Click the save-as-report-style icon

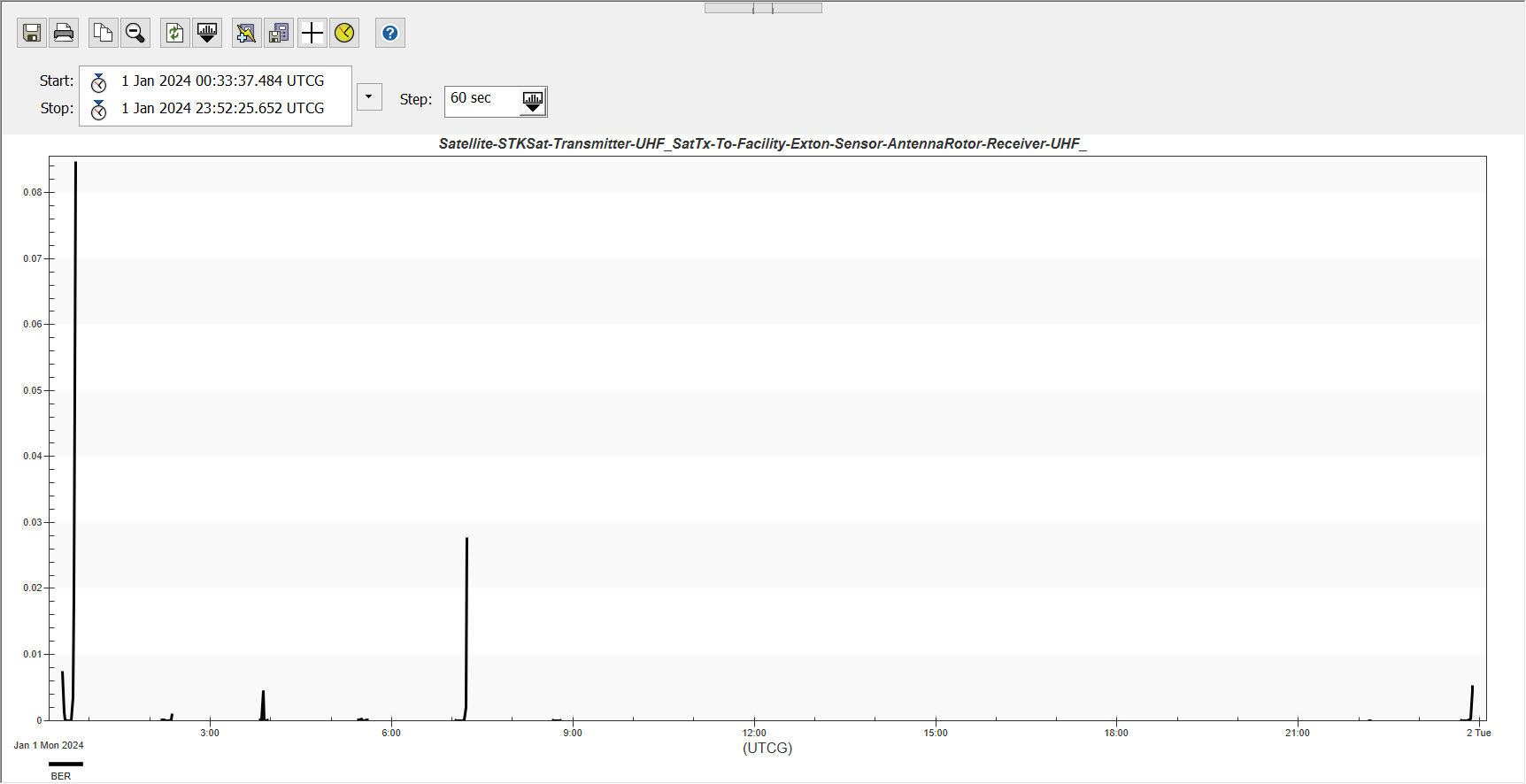coord(279,34)
